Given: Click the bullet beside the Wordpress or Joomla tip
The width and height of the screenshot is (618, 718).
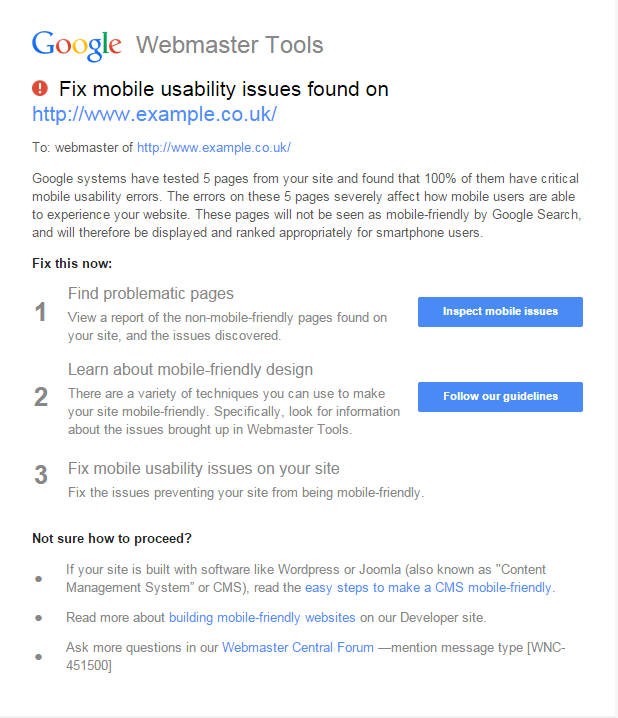Looking at the screenshot, I should pos(39,579).
